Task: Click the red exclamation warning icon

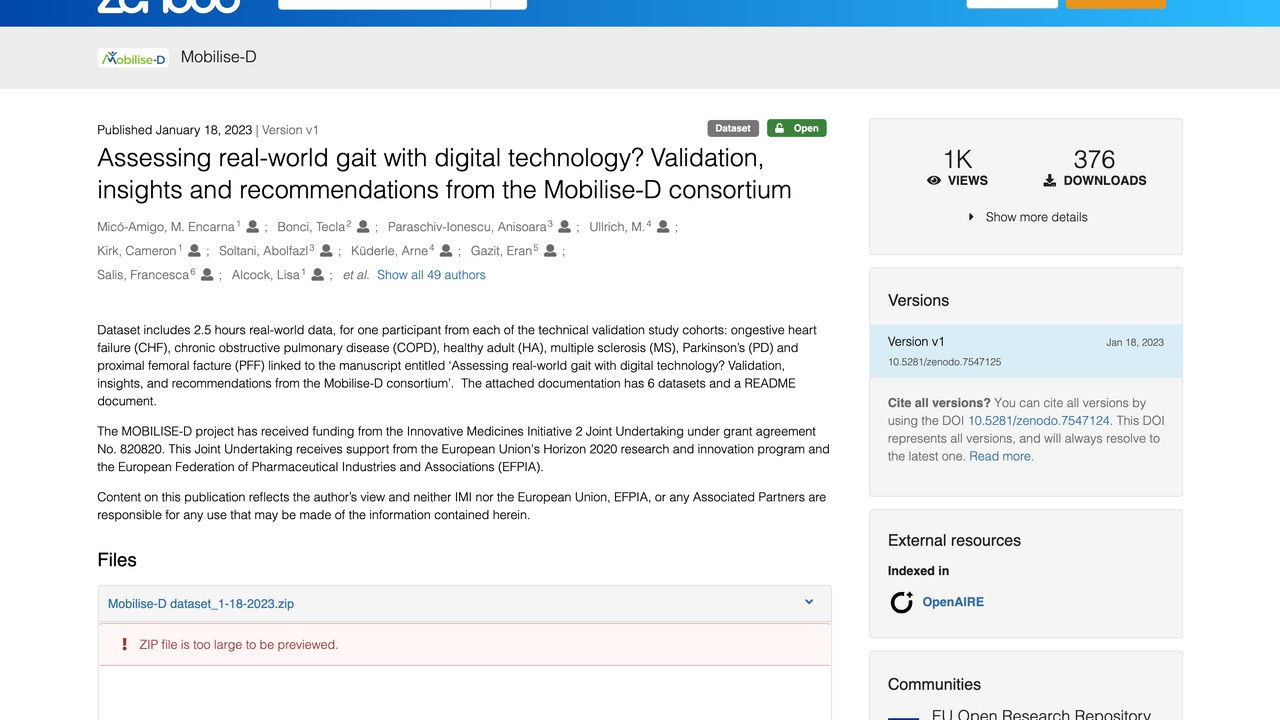Action: (x=125, y=645)
